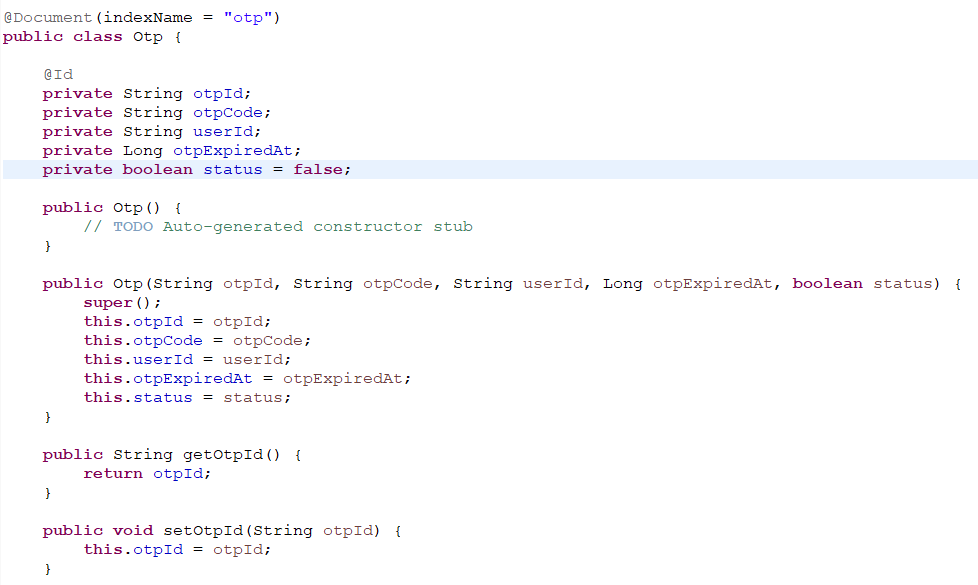The image size is (978, 585).
Task: Click the @Id annotation
Action: [x=58, y=75]
